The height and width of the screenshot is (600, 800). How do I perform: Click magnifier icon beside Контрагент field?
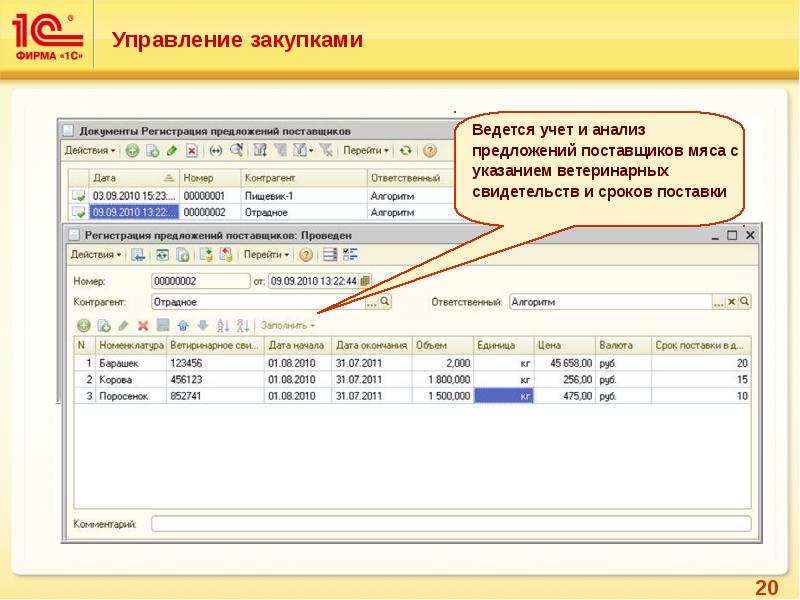point(385,301)
